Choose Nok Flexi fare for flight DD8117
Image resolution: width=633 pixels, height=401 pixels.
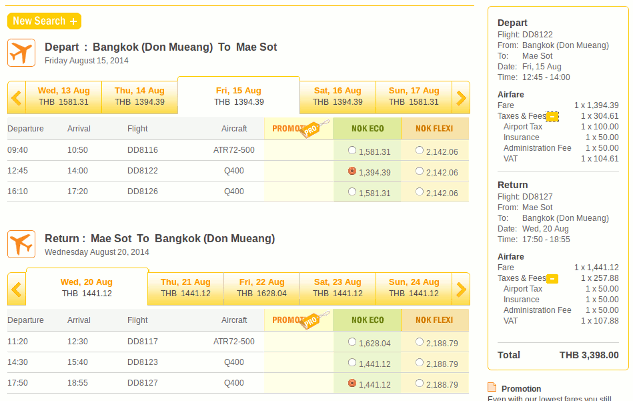click(419, 342)
